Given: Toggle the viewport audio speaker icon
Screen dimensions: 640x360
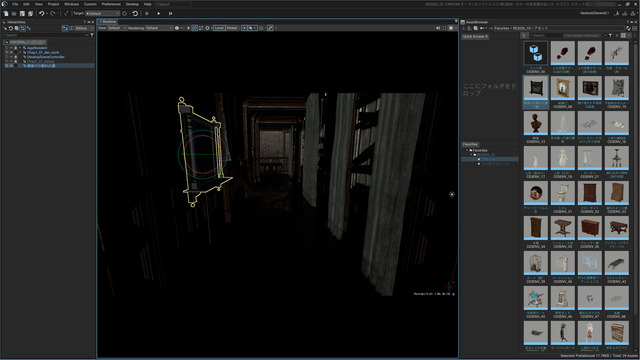Looking at the screenshot, I should 438,28.
